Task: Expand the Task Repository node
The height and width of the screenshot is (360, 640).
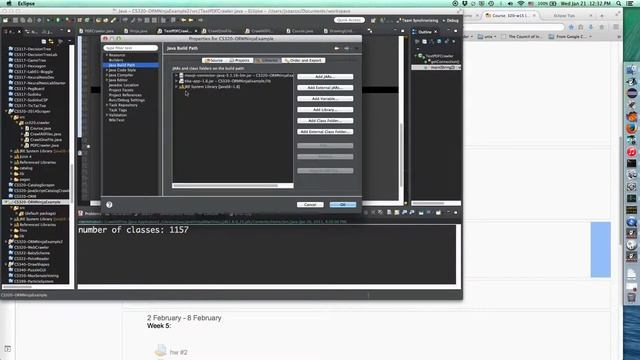Action: (107, 105)
